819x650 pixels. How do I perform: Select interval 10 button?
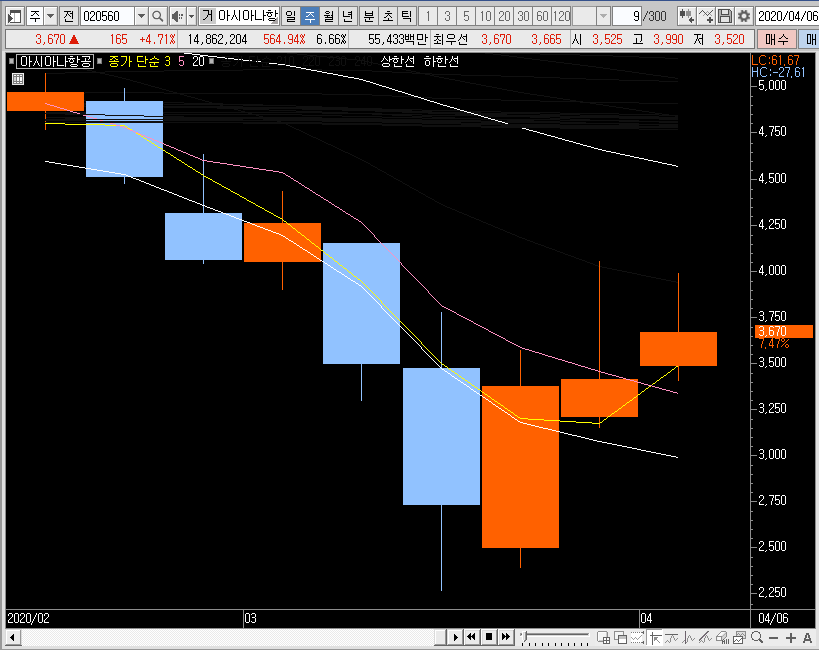tap(485, 17)
